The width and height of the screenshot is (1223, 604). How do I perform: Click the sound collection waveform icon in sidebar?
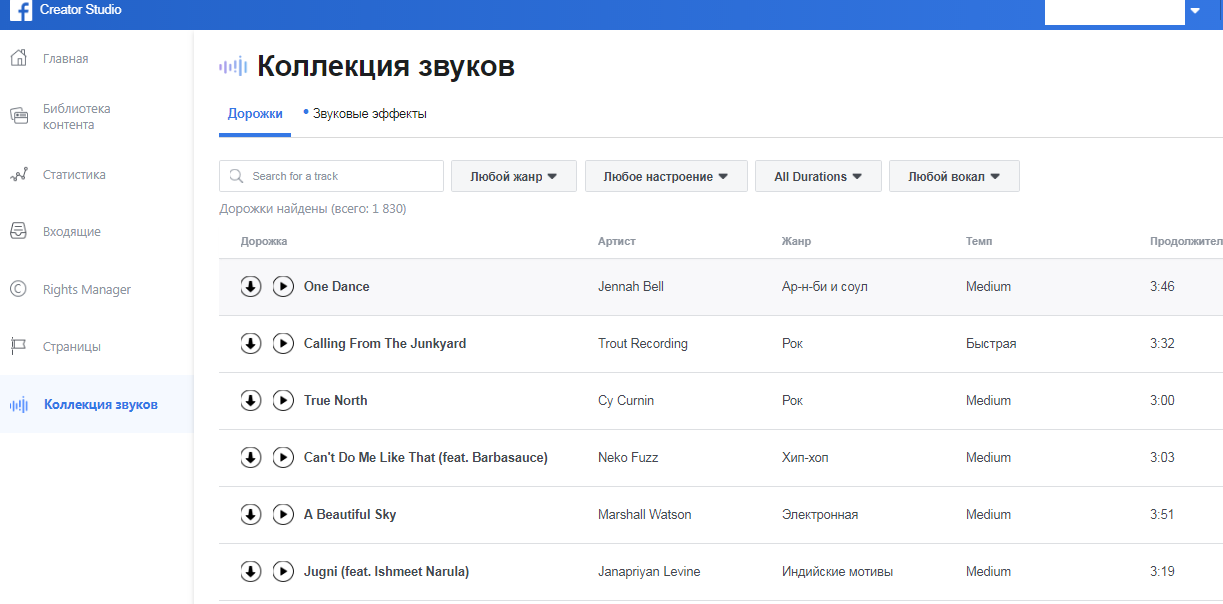[x=18, y=405]
